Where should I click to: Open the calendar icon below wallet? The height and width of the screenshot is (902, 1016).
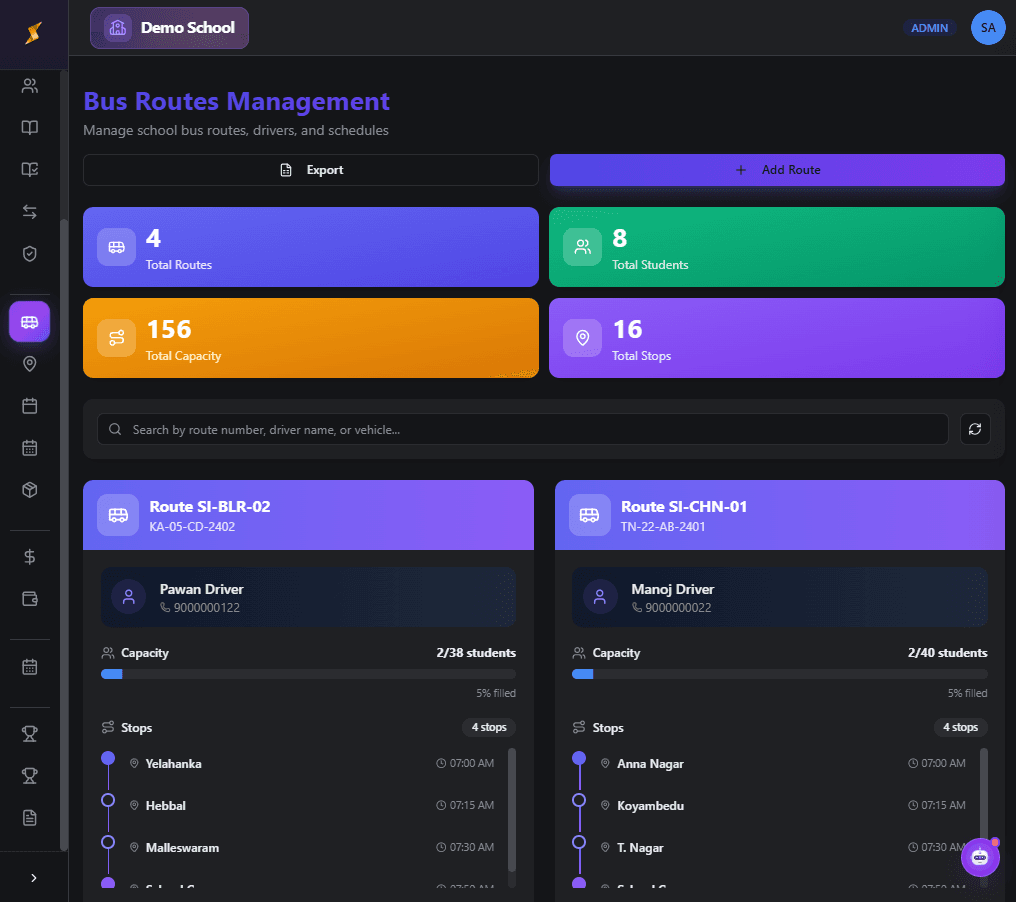30,667
